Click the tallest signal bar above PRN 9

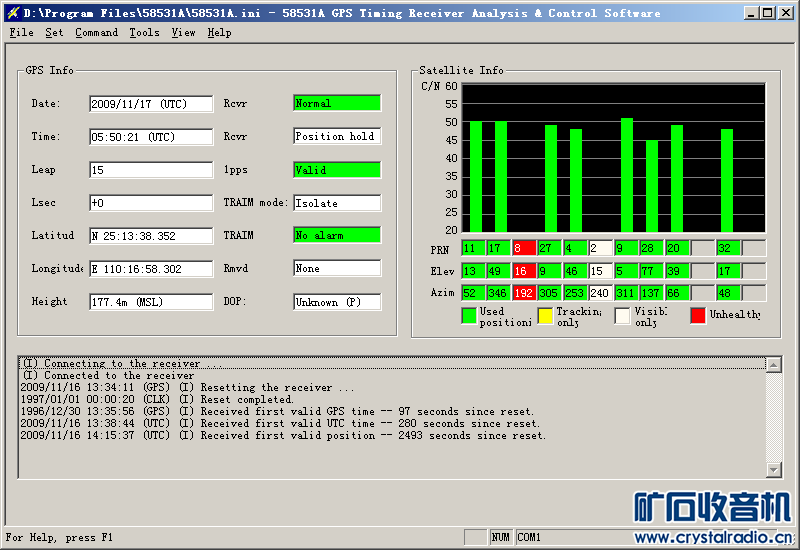coord(627,175)
